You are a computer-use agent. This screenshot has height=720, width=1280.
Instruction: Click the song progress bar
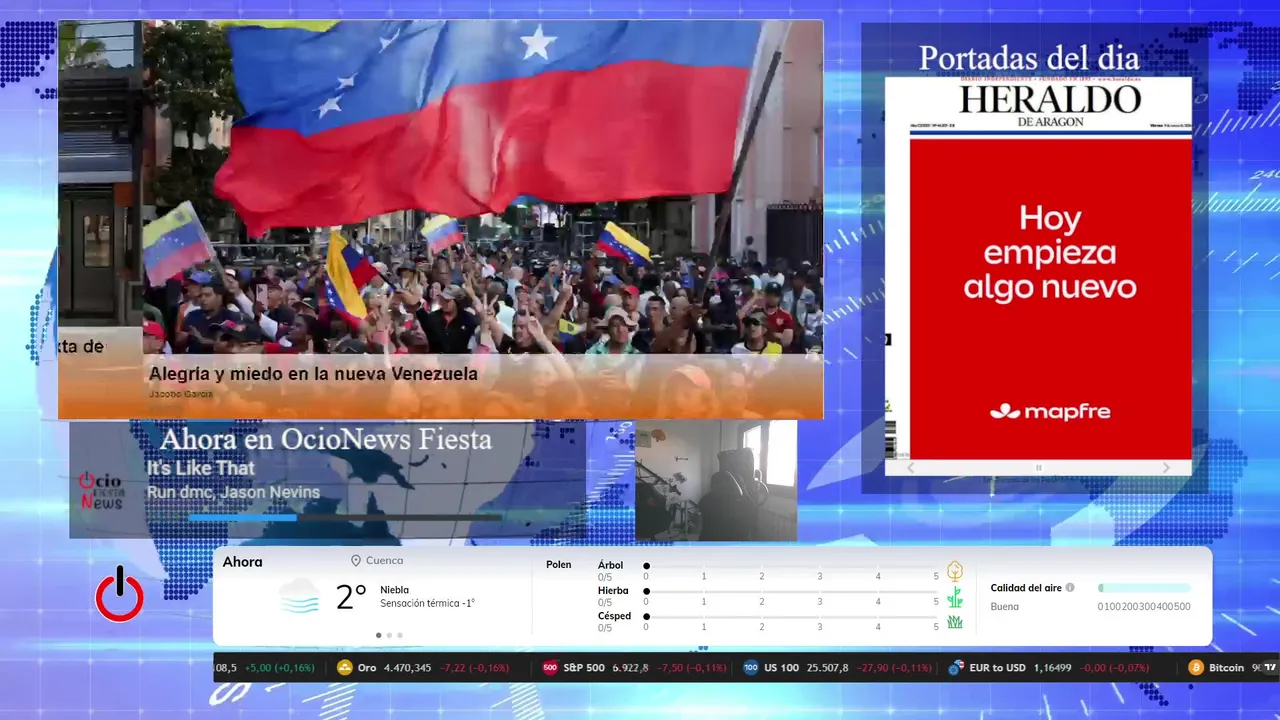345,517
